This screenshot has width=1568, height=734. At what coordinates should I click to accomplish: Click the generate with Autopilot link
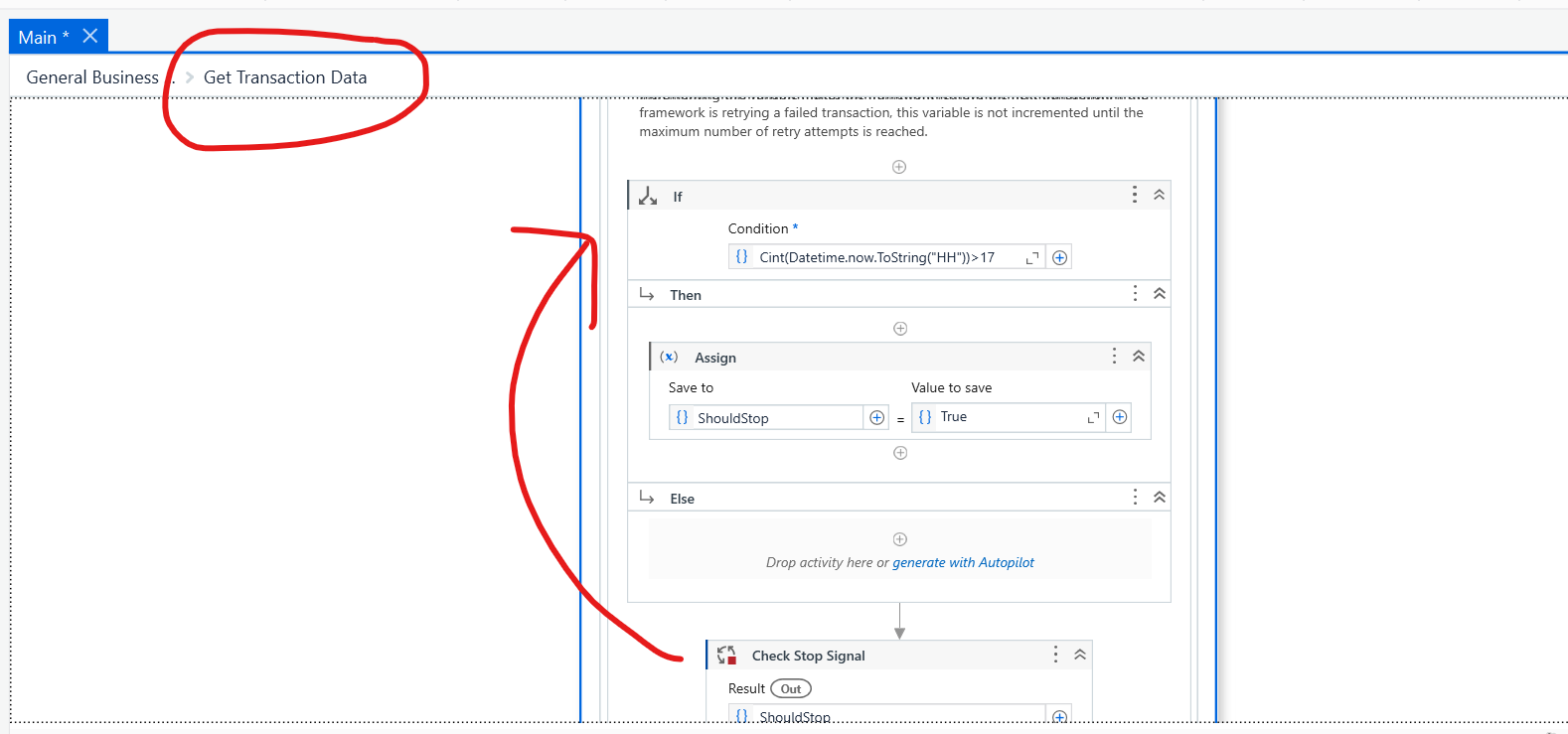point(963,562)
